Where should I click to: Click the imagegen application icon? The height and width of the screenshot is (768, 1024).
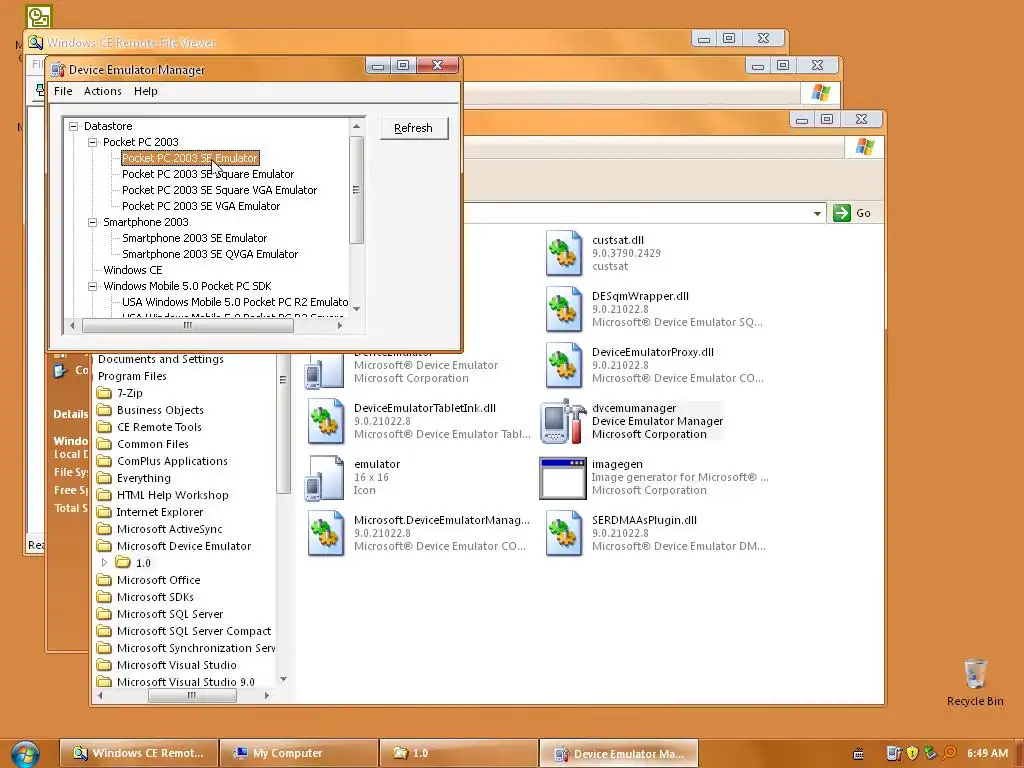click(563, 478)
